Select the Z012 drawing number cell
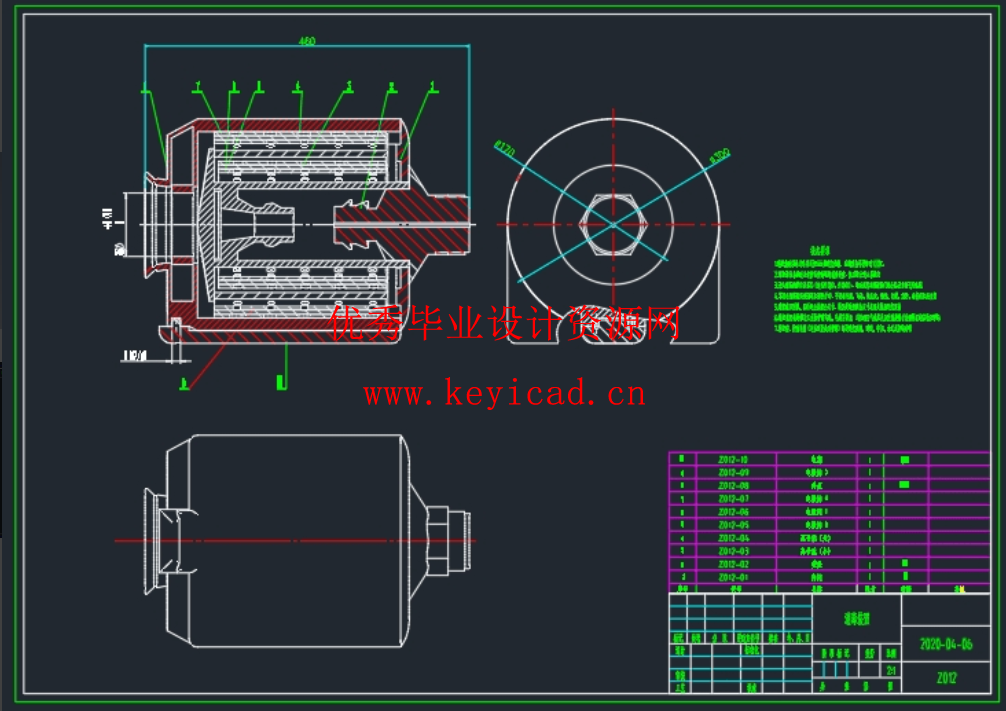 (946, 678)
